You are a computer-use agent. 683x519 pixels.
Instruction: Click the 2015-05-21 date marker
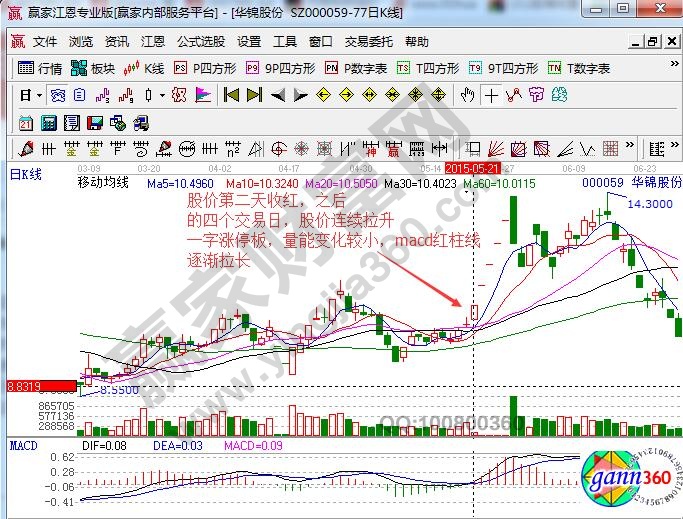click(472, 169)
